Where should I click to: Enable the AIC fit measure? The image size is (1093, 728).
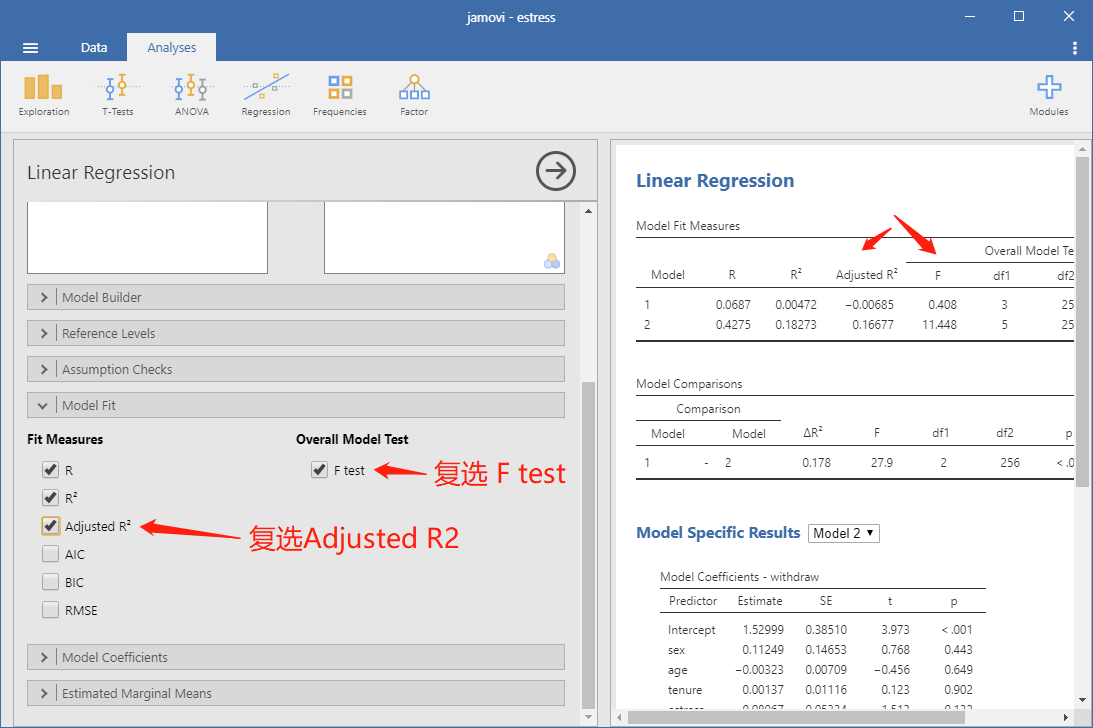coord(50,554)
